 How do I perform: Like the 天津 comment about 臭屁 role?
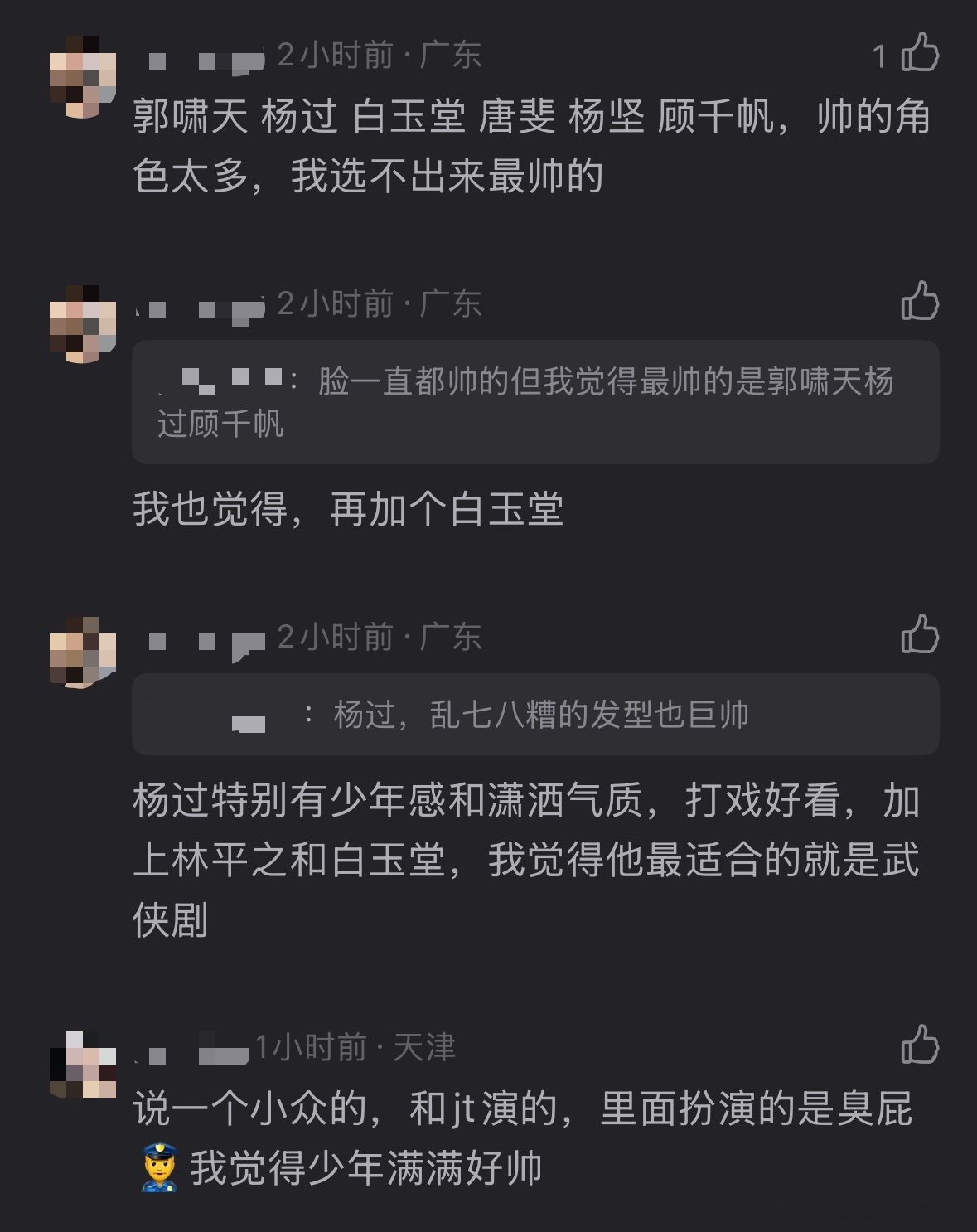(x=920, y=1045)
